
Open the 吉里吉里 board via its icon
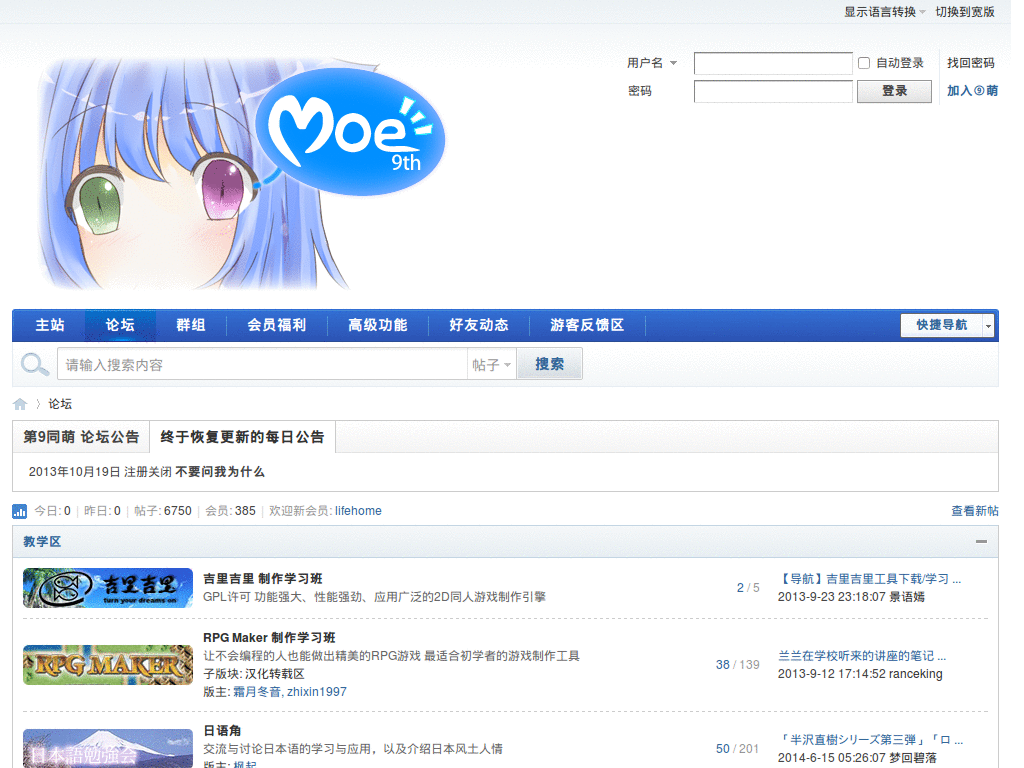click(107, 587)
